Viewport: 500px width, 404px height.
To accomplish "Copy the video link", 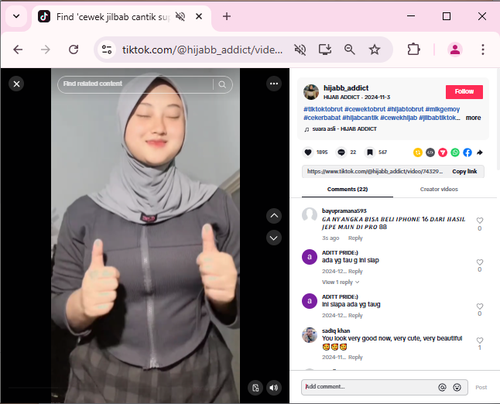I will click(x=464, y=171).
